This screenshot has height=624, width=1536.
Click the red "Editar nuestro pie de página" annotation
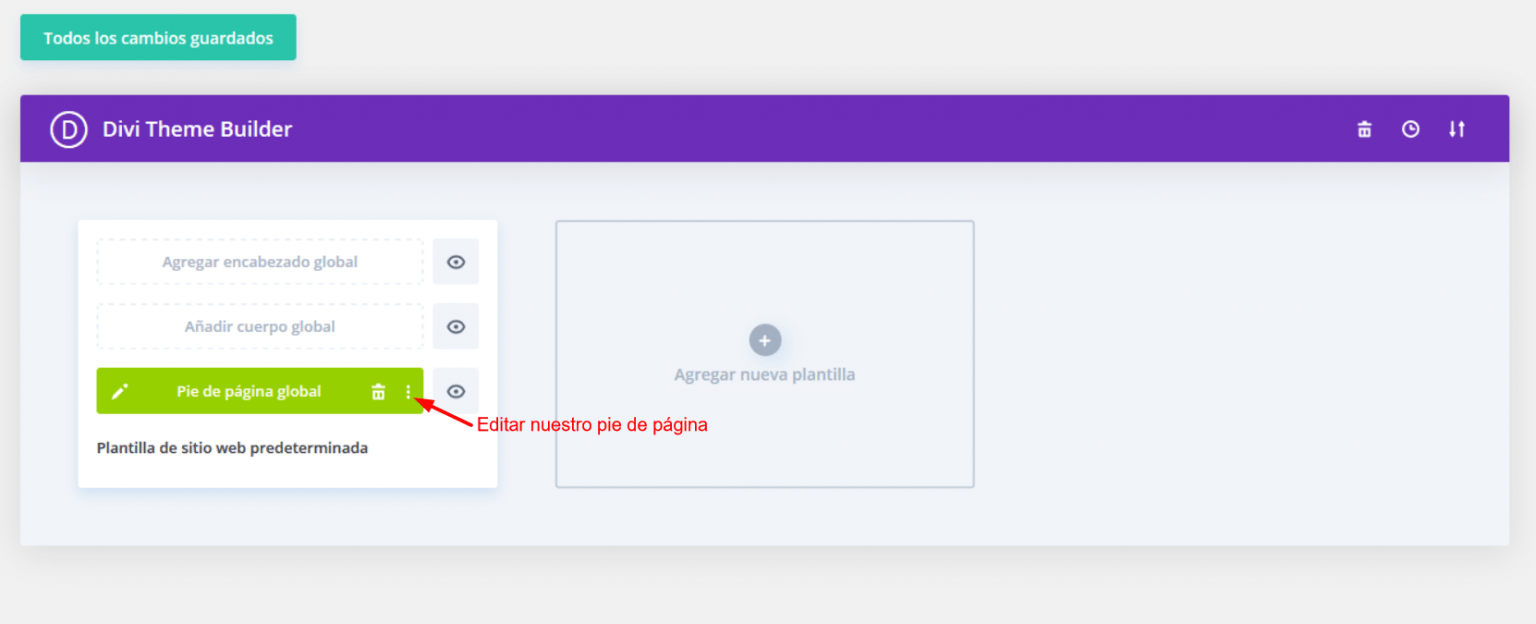pos(592,425)
